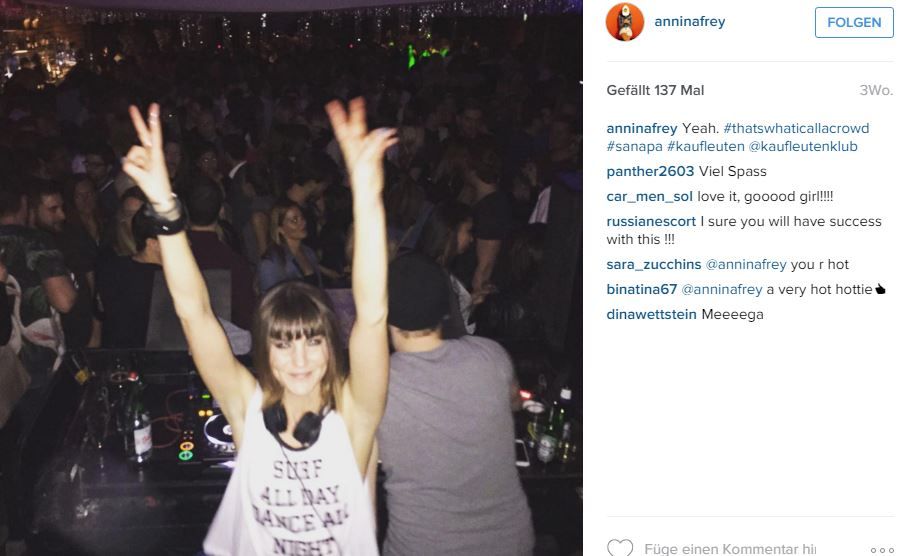Visit the @kaufleutenklub mention

[803, 147]
